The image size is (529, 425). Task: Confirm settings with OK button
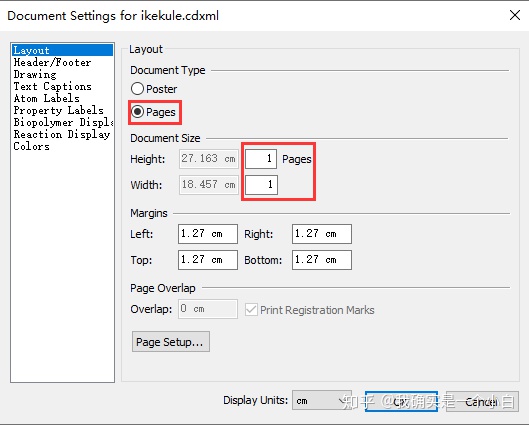click(401, 401)
